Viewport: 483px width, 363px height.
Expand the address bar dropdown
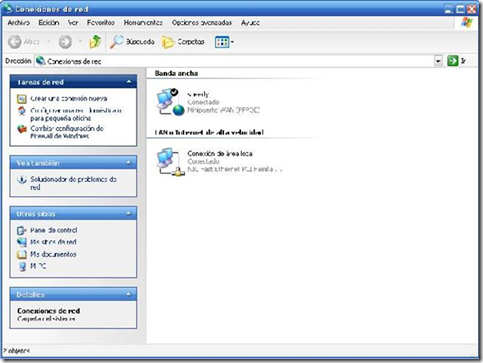(x=438, y=61)
